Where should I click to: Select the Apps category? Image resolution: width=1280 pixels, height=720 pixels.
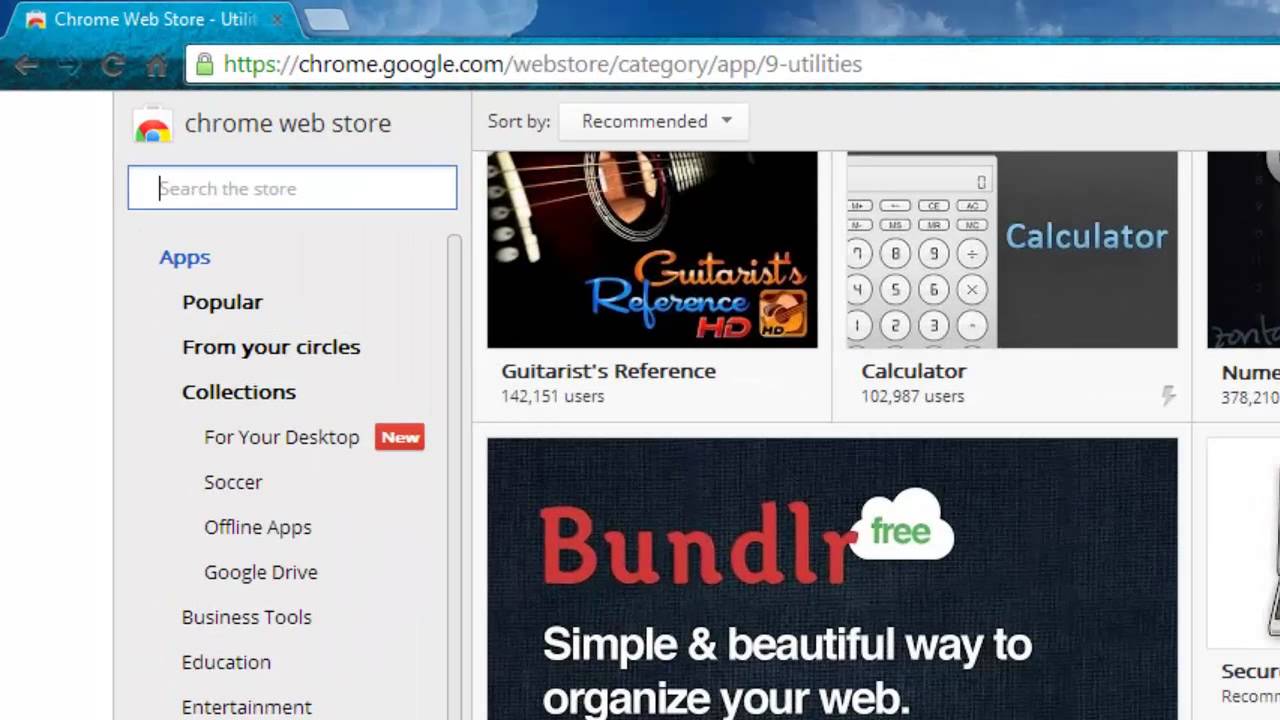click(x=185, y=257)
